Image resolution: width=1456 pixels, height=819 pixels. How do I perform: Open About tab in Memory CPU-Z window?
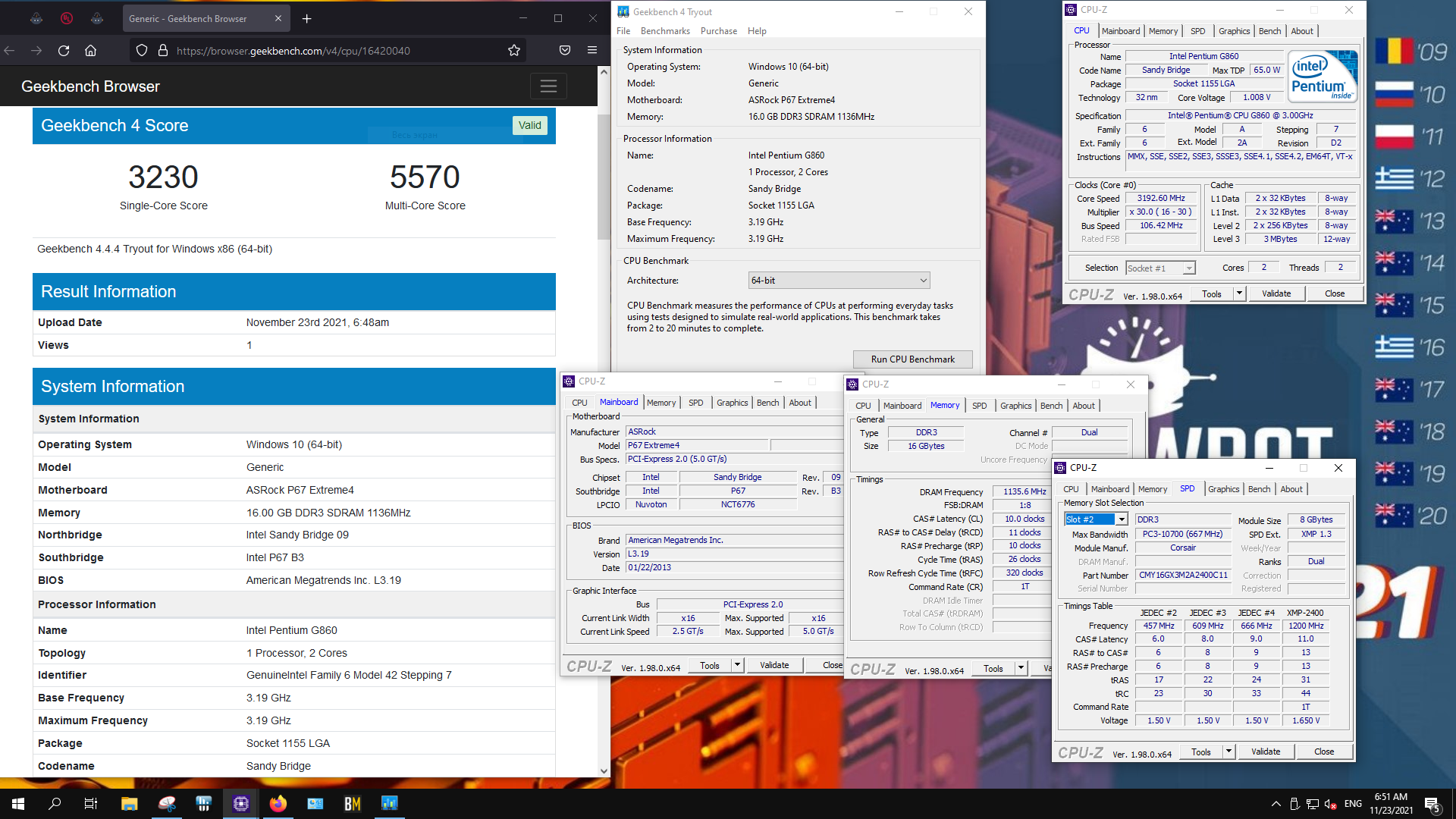coord(1083,406)
